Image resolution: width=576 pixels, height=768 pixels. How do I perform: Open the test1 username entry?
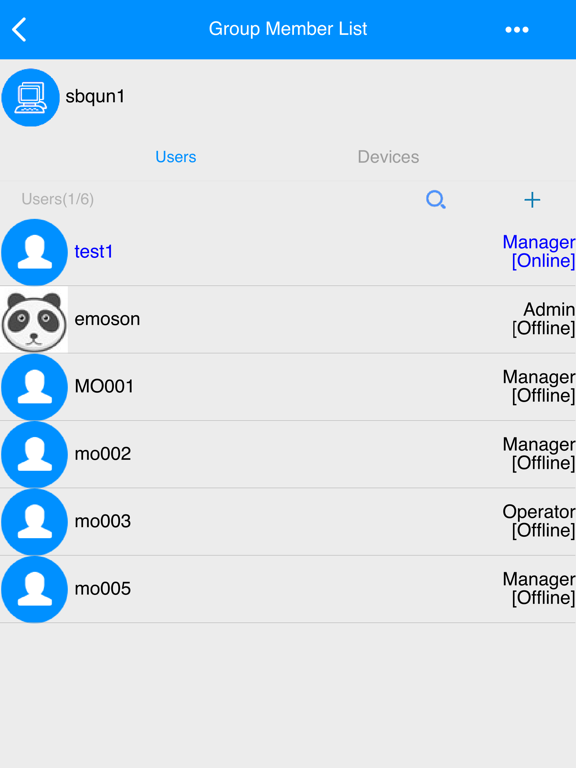click(x=94, y=252)
